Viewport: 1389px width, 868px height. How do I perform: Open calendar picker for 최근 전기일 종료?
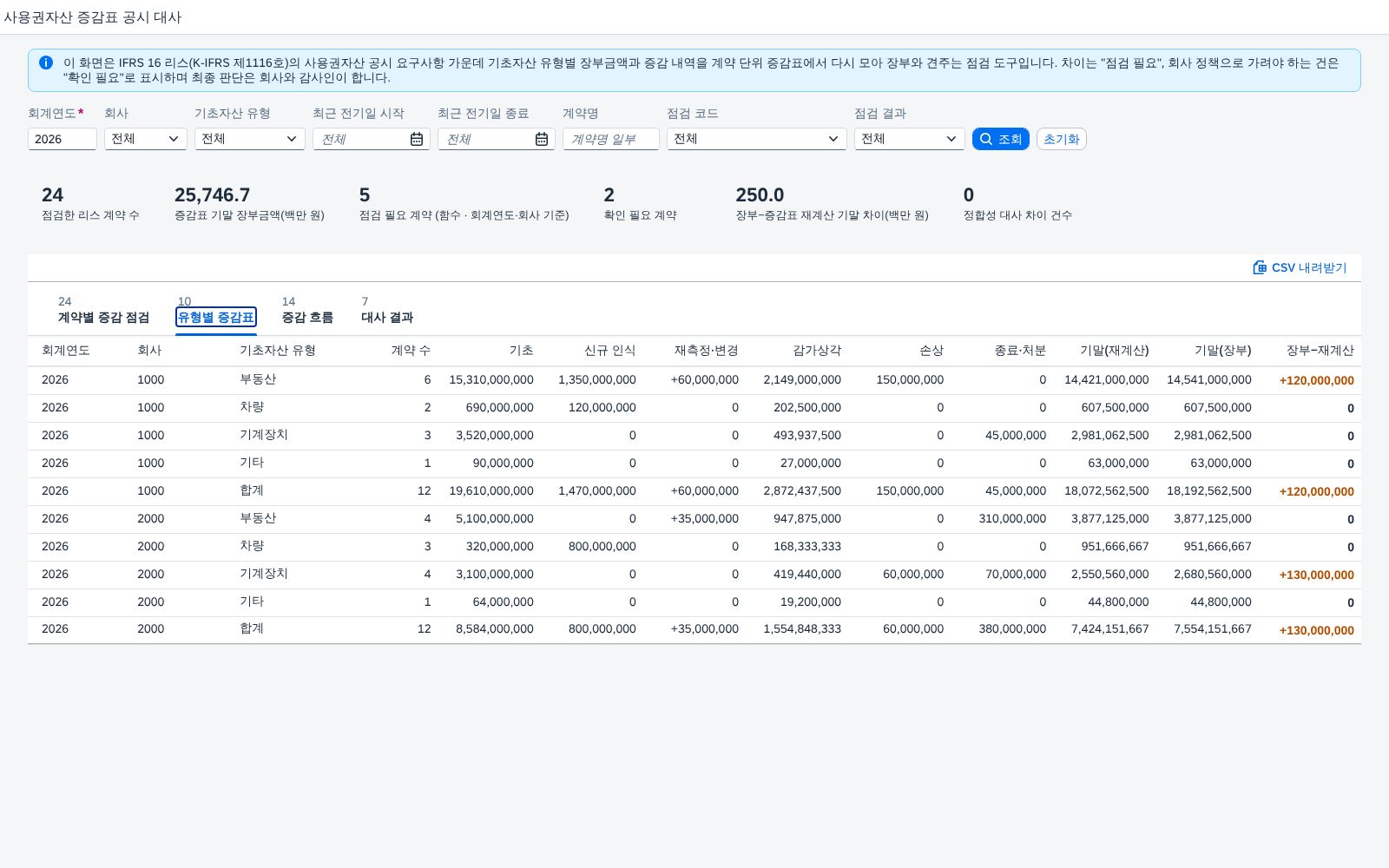coord(542,139)
